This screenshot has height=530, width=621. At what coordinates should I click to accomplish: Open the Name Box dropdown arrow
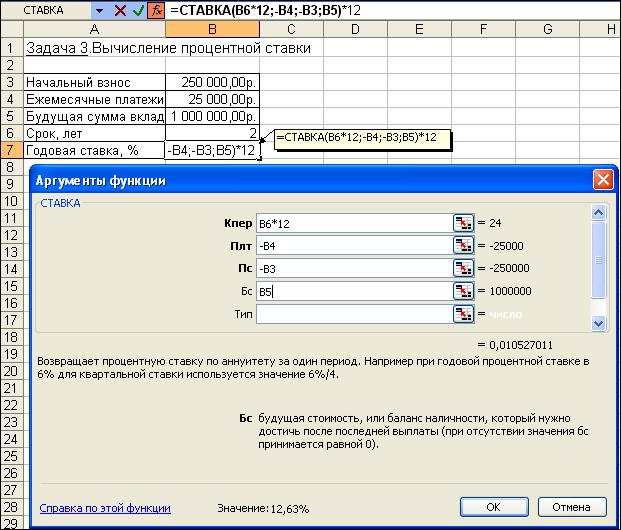click(99, 10)
